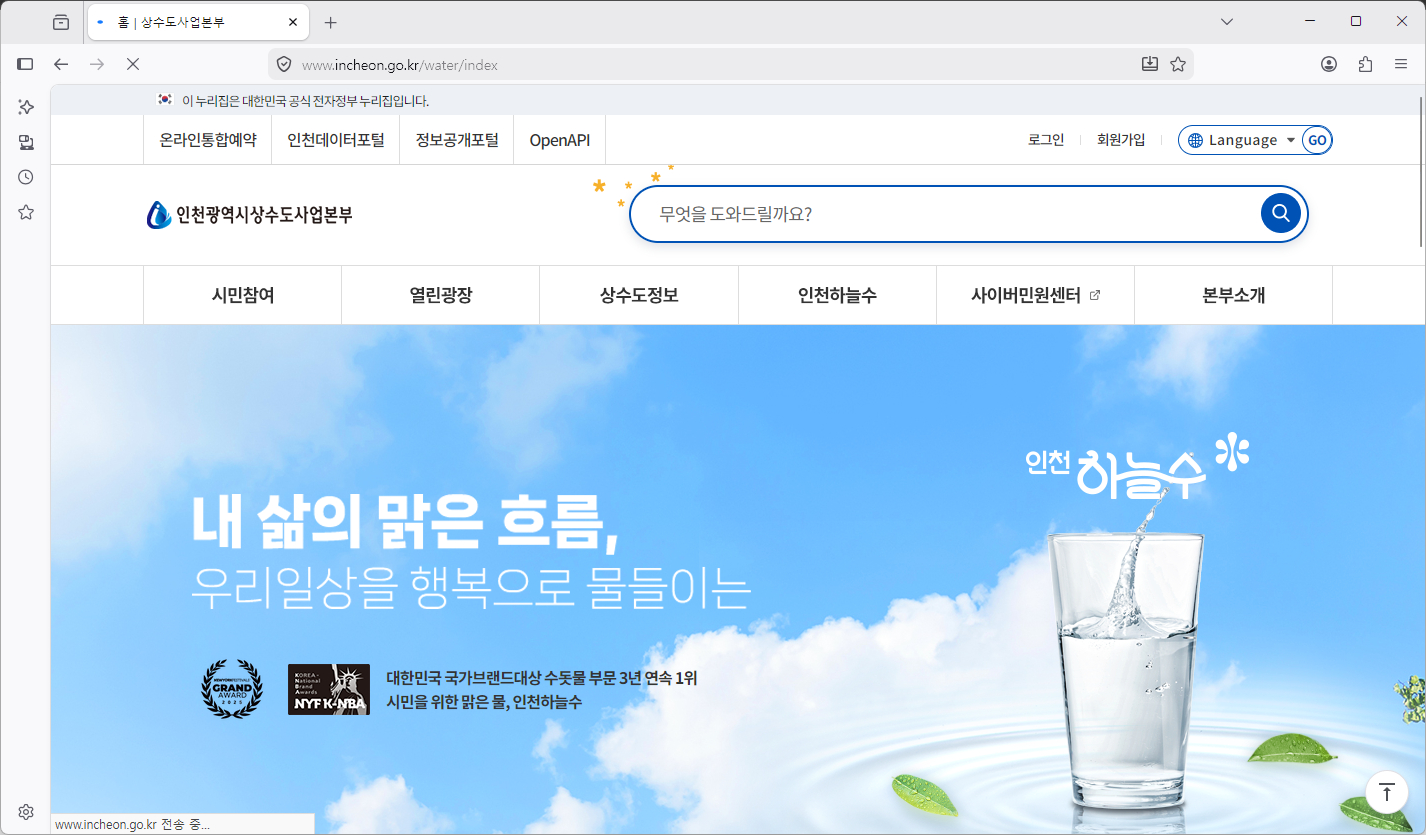Click the 인천데이터포털 link
Viewport: 1426px width, 835px height.
click(x=336, y=140)
